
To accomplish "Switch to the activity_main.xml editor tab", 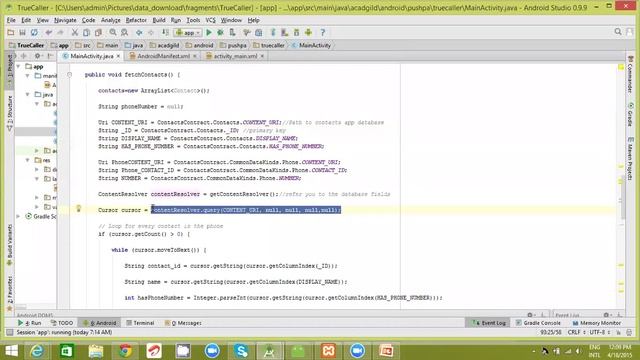I will pyautogui.click(x=236, y=56).
